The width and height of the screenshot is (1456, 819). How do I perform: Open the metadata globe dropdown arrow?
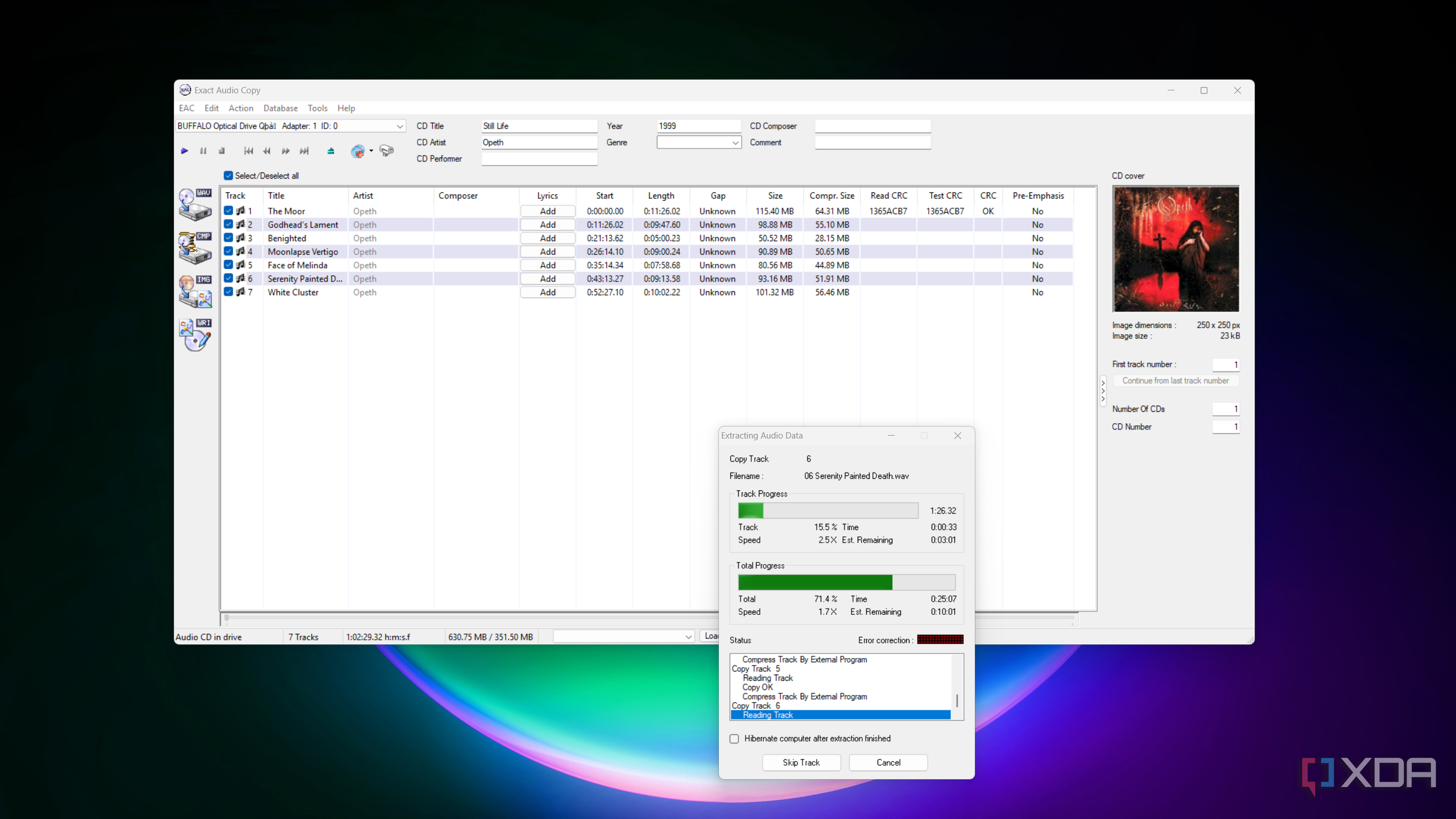coord(371,151)
